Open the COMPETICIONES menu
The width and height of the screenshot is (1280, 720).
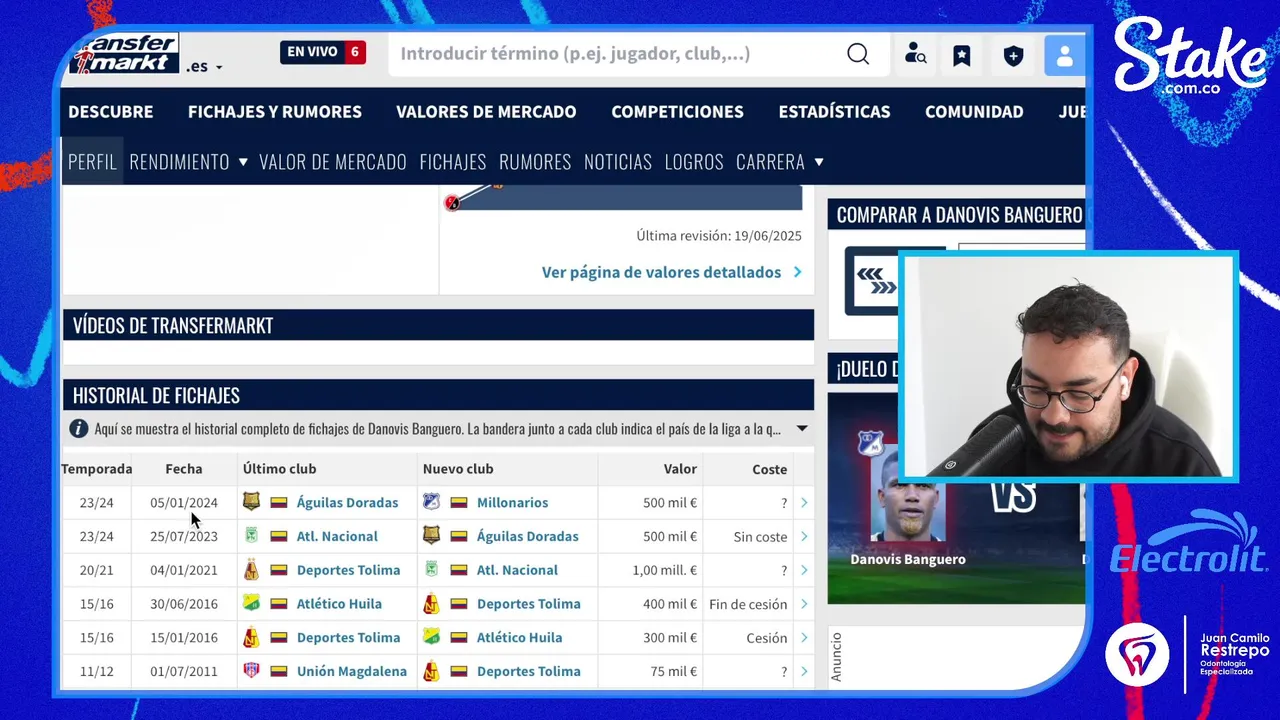click(x=677, y=112)
